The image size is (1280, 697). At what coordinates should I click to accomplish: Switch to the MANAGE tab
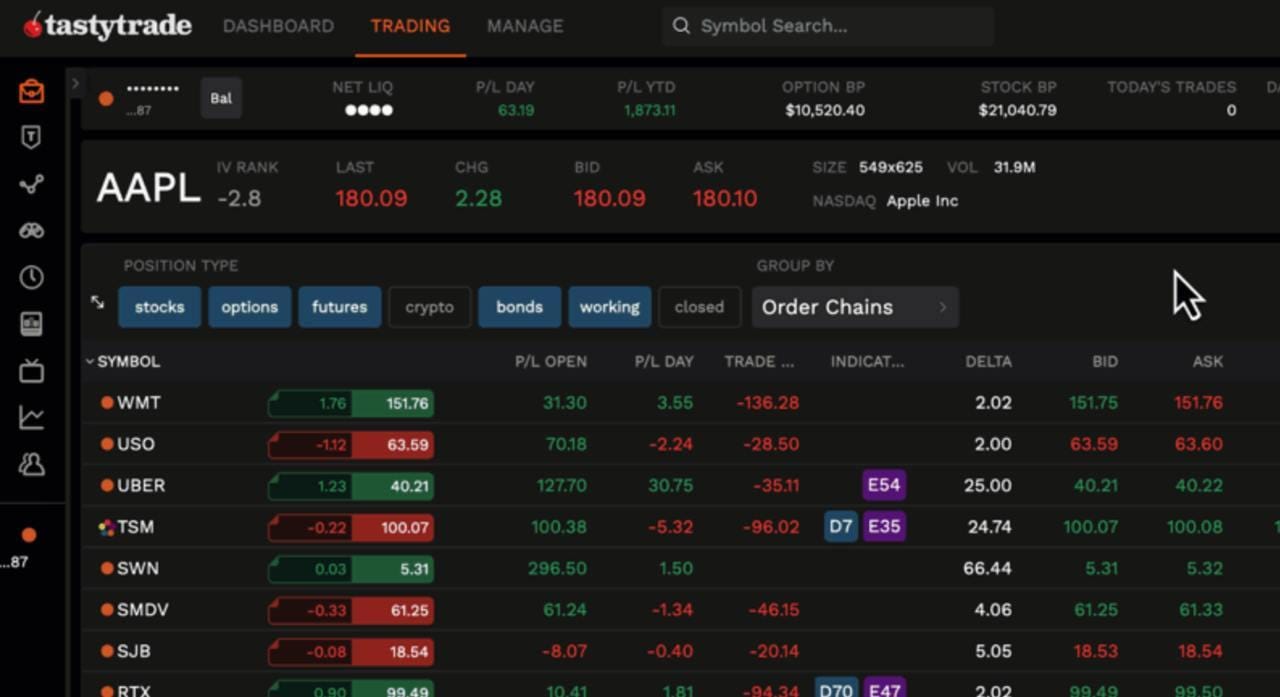point(525,26)
